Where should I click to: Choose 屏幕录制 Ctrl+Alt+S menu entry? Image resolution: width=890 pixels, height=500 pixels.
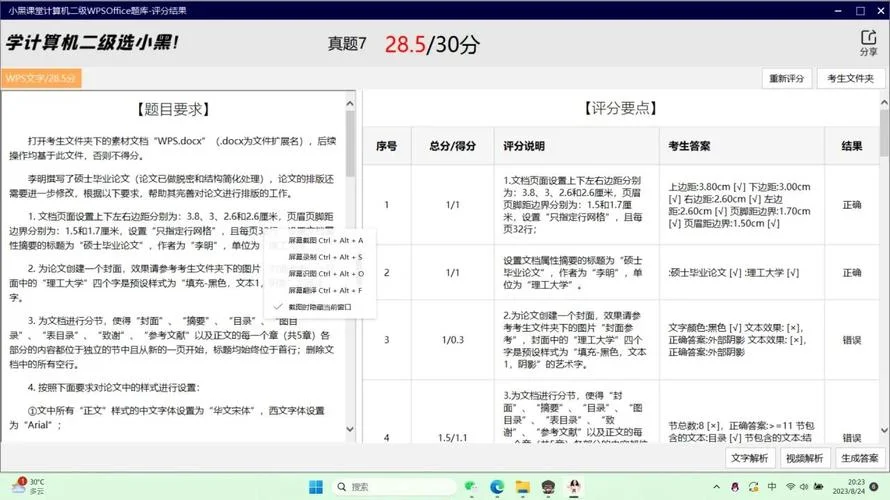[325, 257]
